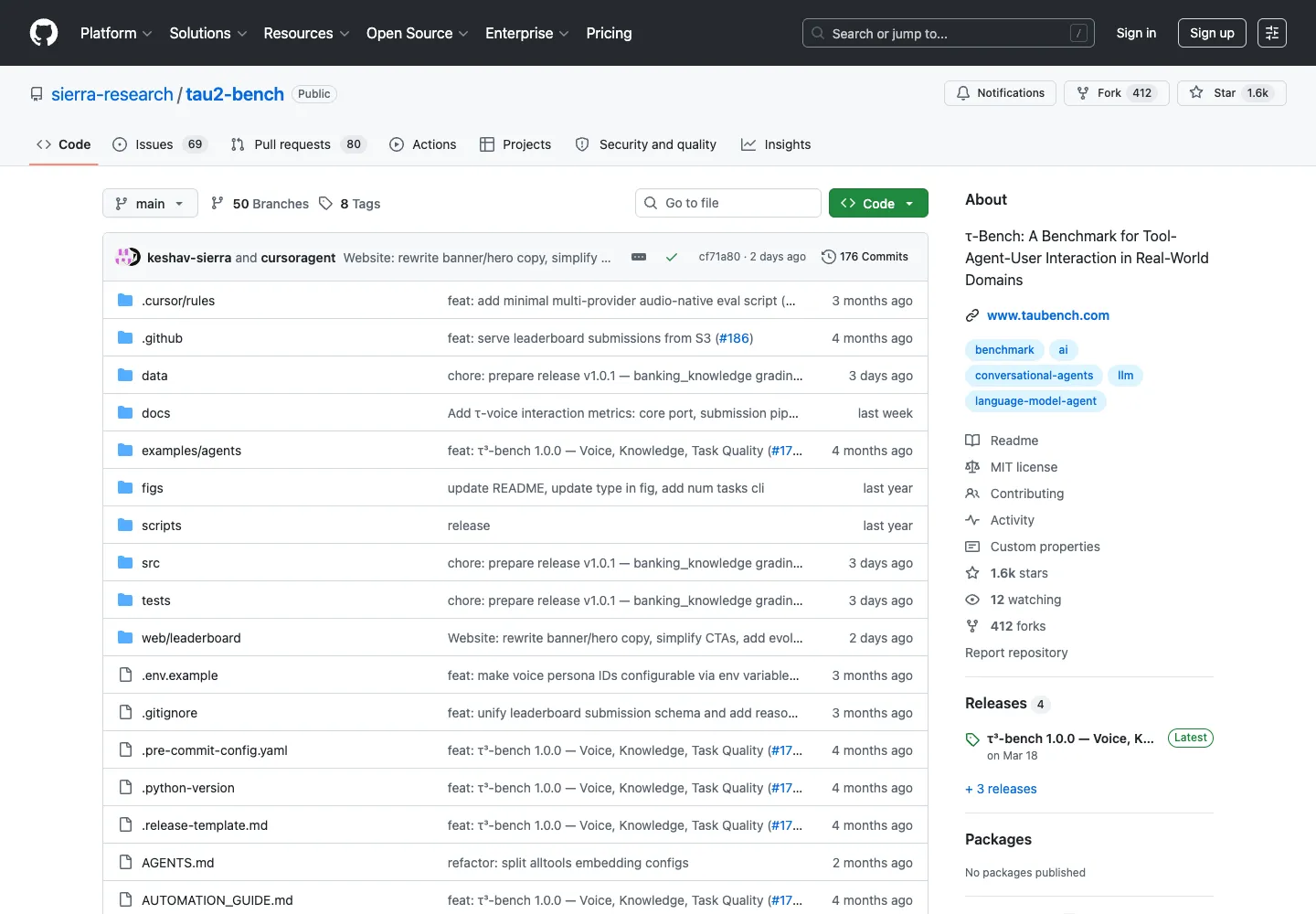Switch to the Actions tab
This screenshot has height=914, width=1316.
pos(422,144)
